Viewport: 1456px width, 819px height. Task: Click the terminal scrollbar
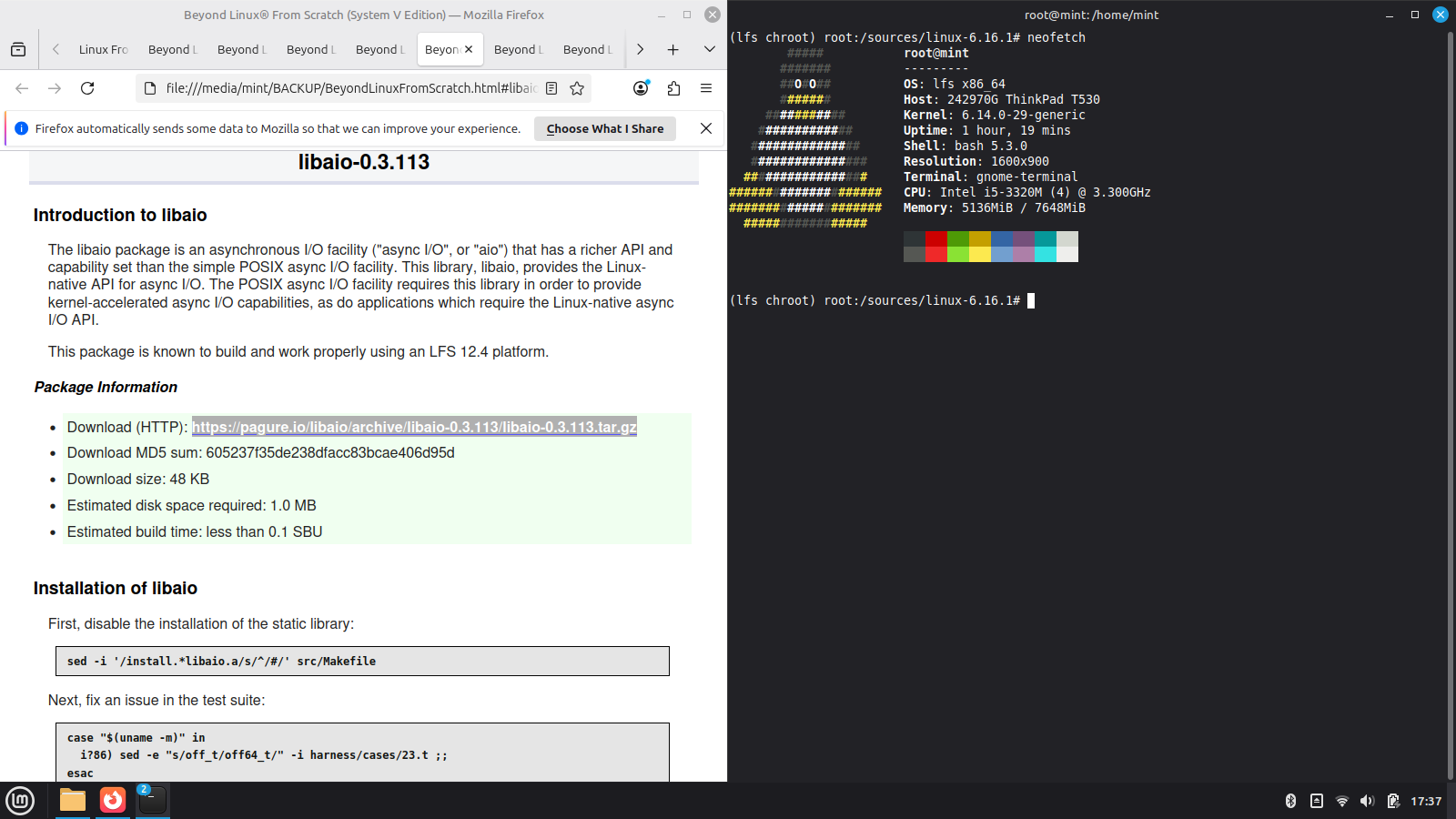click(x=1451, y=405)
